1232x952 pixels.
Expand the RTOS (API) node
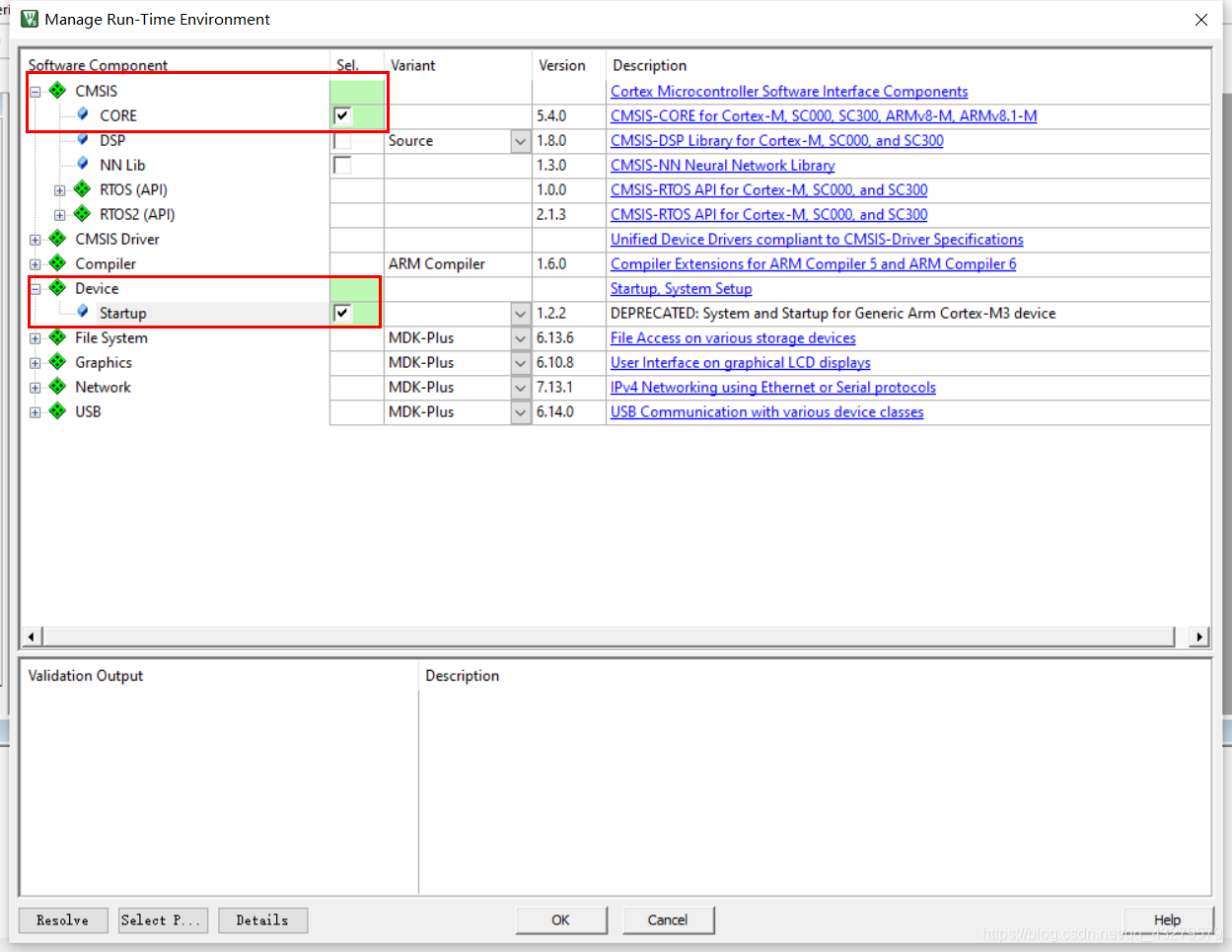pos(60,190)
